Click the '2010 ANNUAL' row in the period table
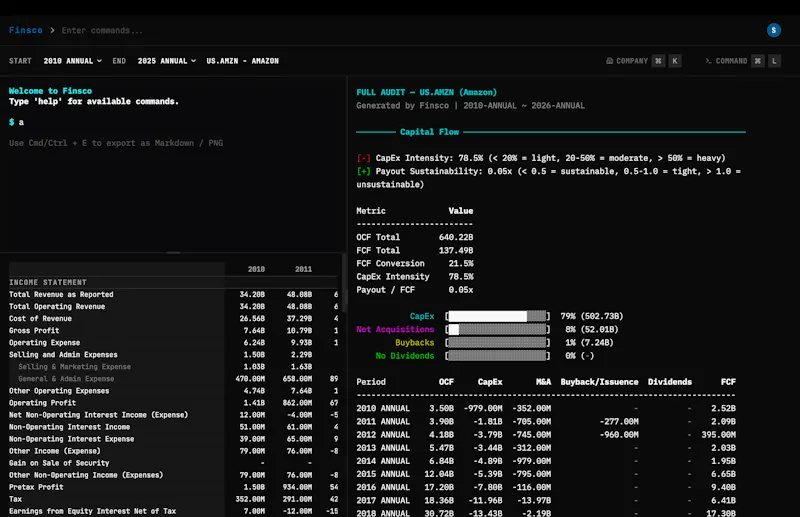 click(x=546, y=408)
